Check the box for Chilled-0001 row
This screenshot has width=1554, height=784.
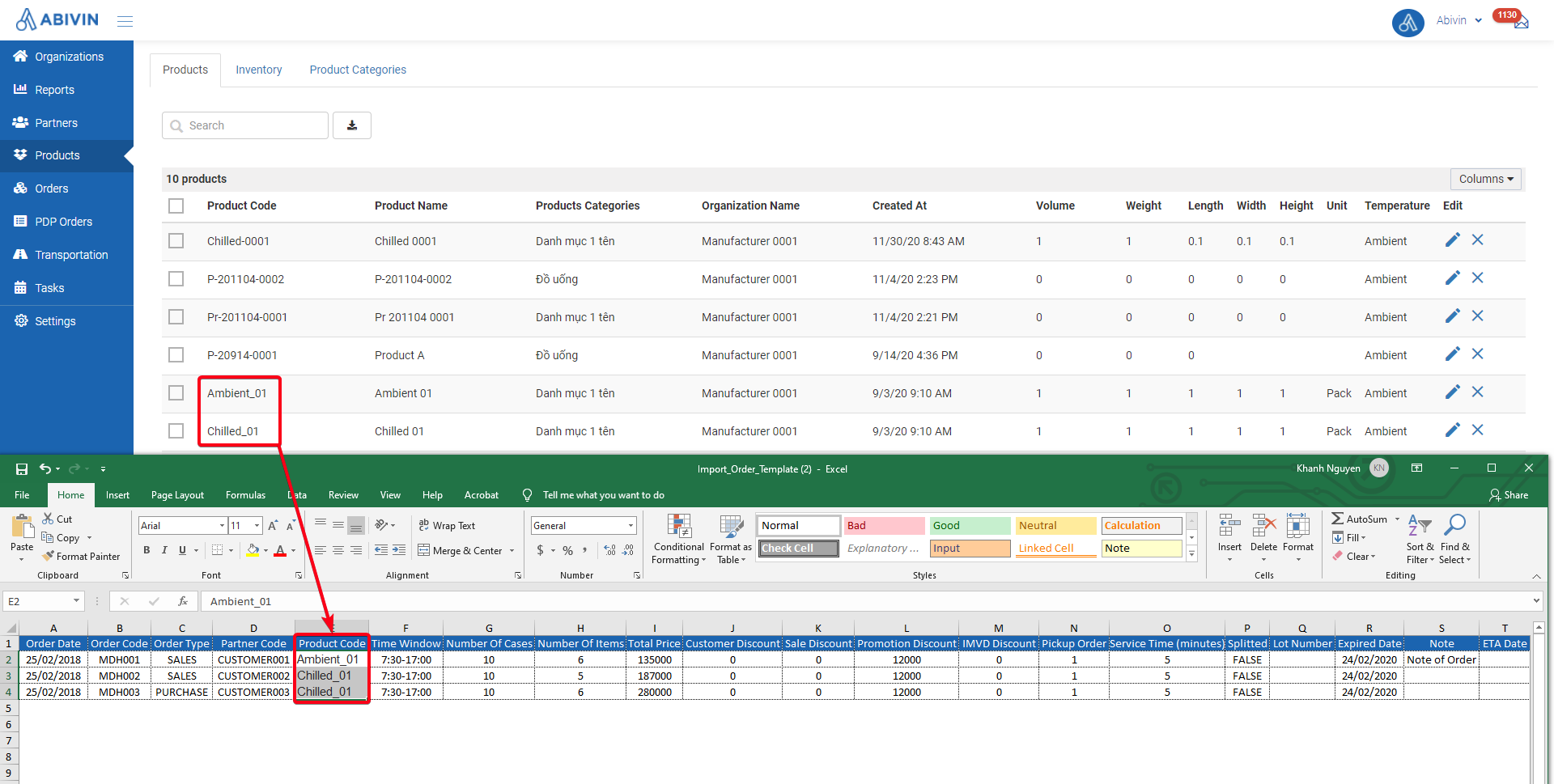point(176,241)
